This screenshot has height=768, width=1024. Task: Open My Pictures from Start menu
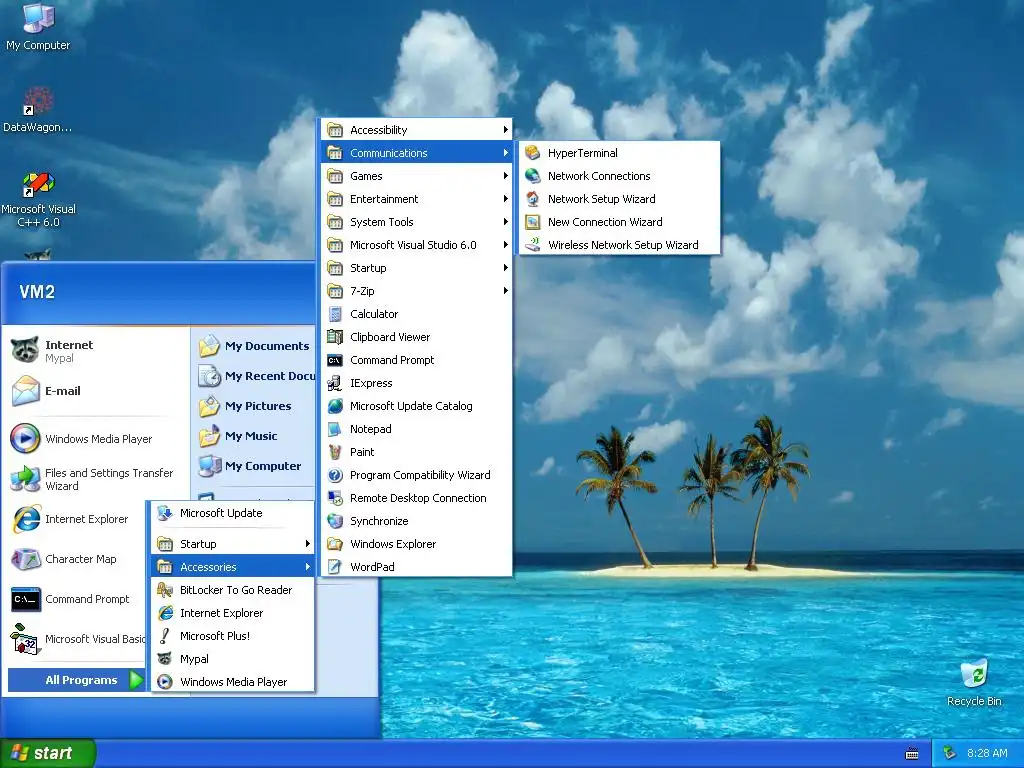255,406
